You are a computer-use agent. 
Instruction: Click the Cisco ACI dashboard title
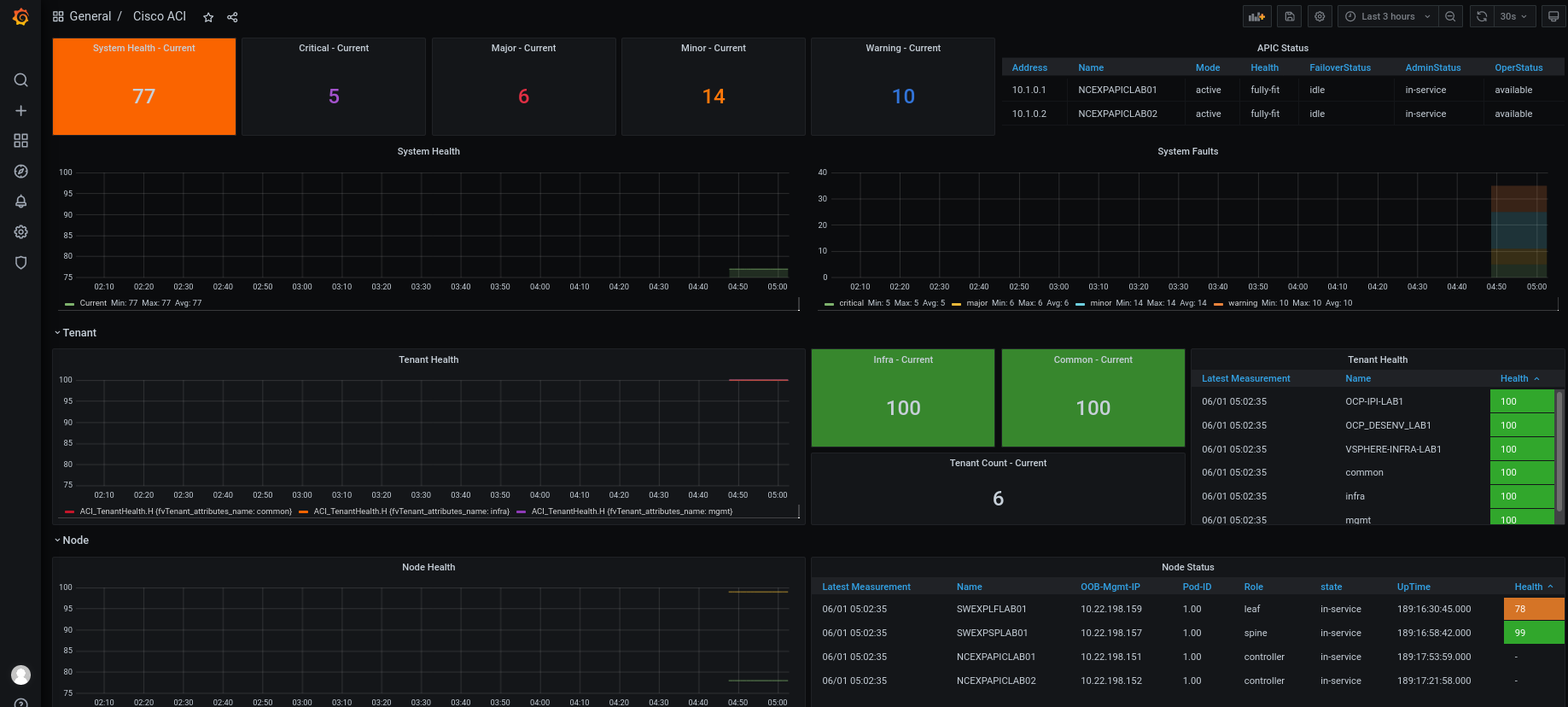[x=160, y=16]
